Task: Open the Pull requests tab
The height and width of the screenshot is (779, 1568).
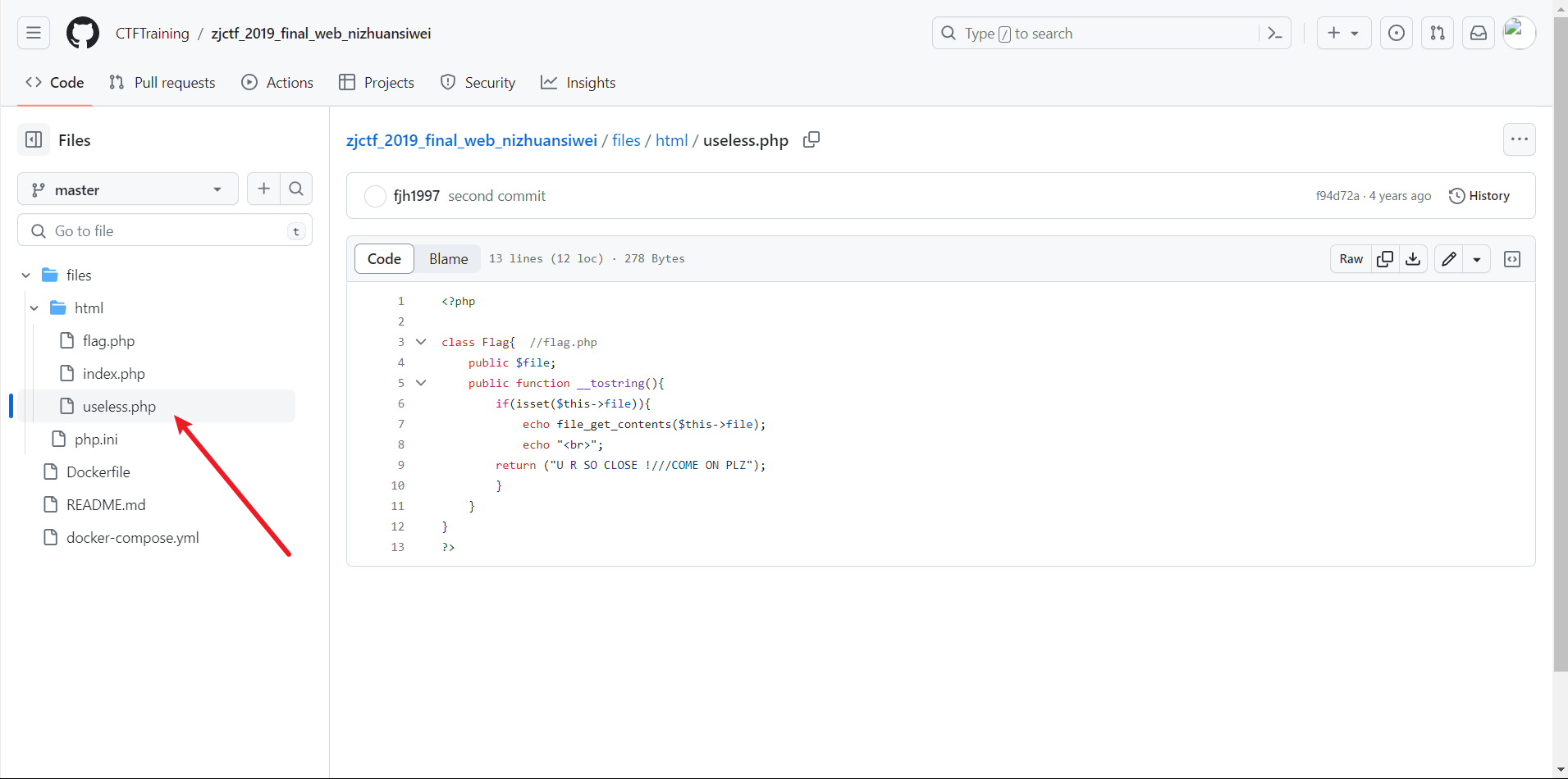Action: [x=162, y=82]
